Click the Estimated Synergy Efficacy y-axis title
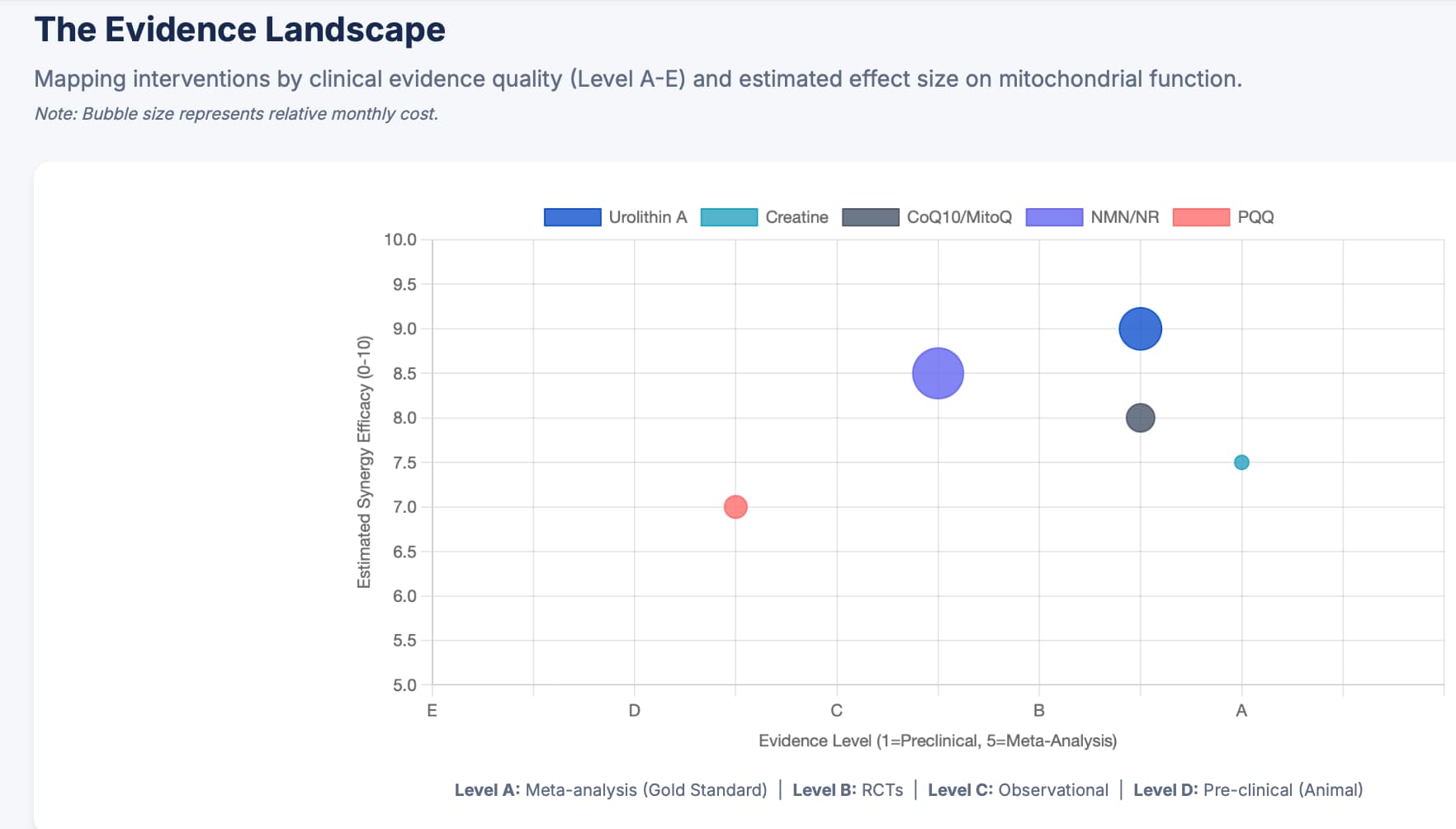 pyautogui.click(x=364, y=462)
